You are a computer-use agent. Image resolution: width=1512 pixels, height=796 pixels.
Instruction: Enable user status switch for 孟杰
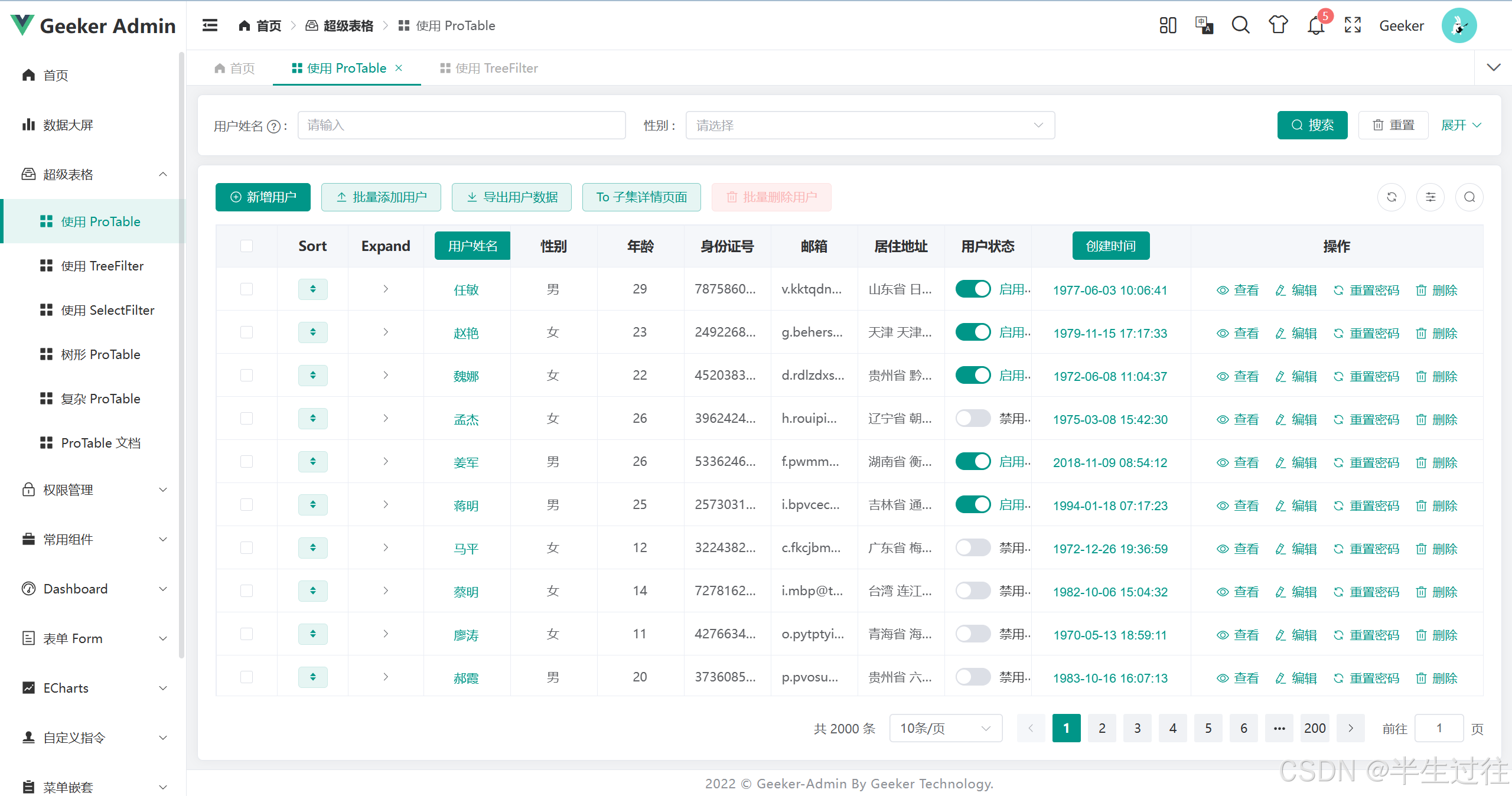click(x=973, y=419)
